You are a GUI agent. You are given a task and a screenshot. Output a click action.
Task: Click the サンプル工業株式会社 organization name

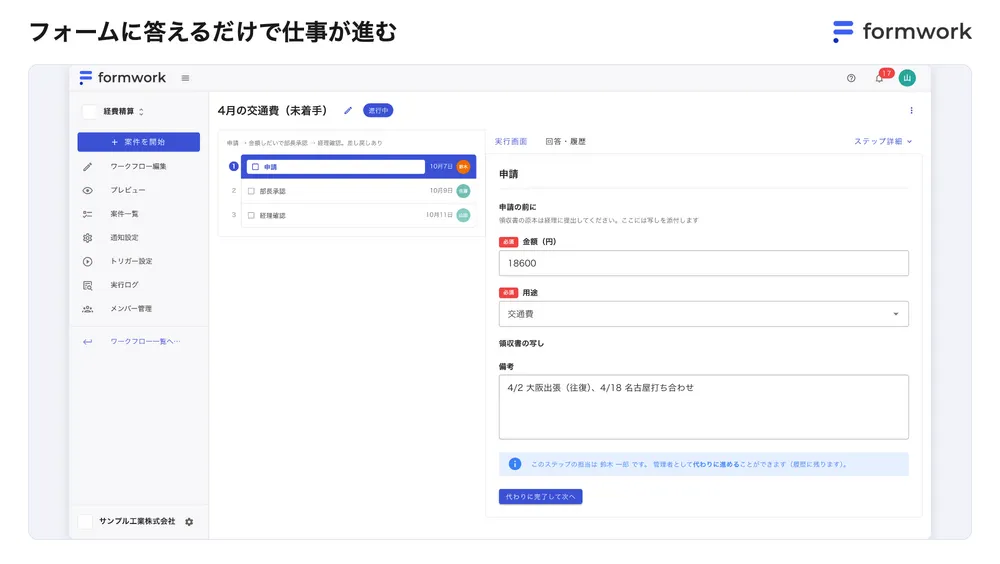point(136,521)
